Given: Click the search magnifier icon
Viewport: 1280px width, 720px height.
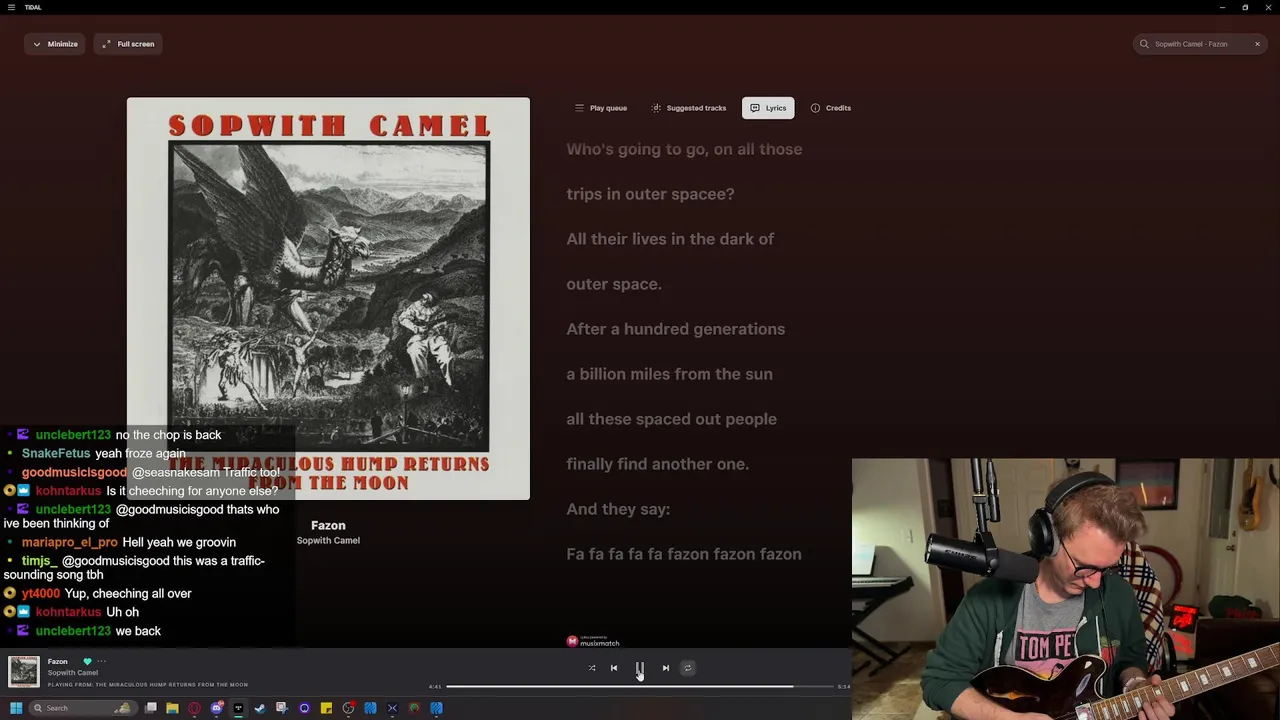Looking at the screenshot, I should coord(1144,44).
